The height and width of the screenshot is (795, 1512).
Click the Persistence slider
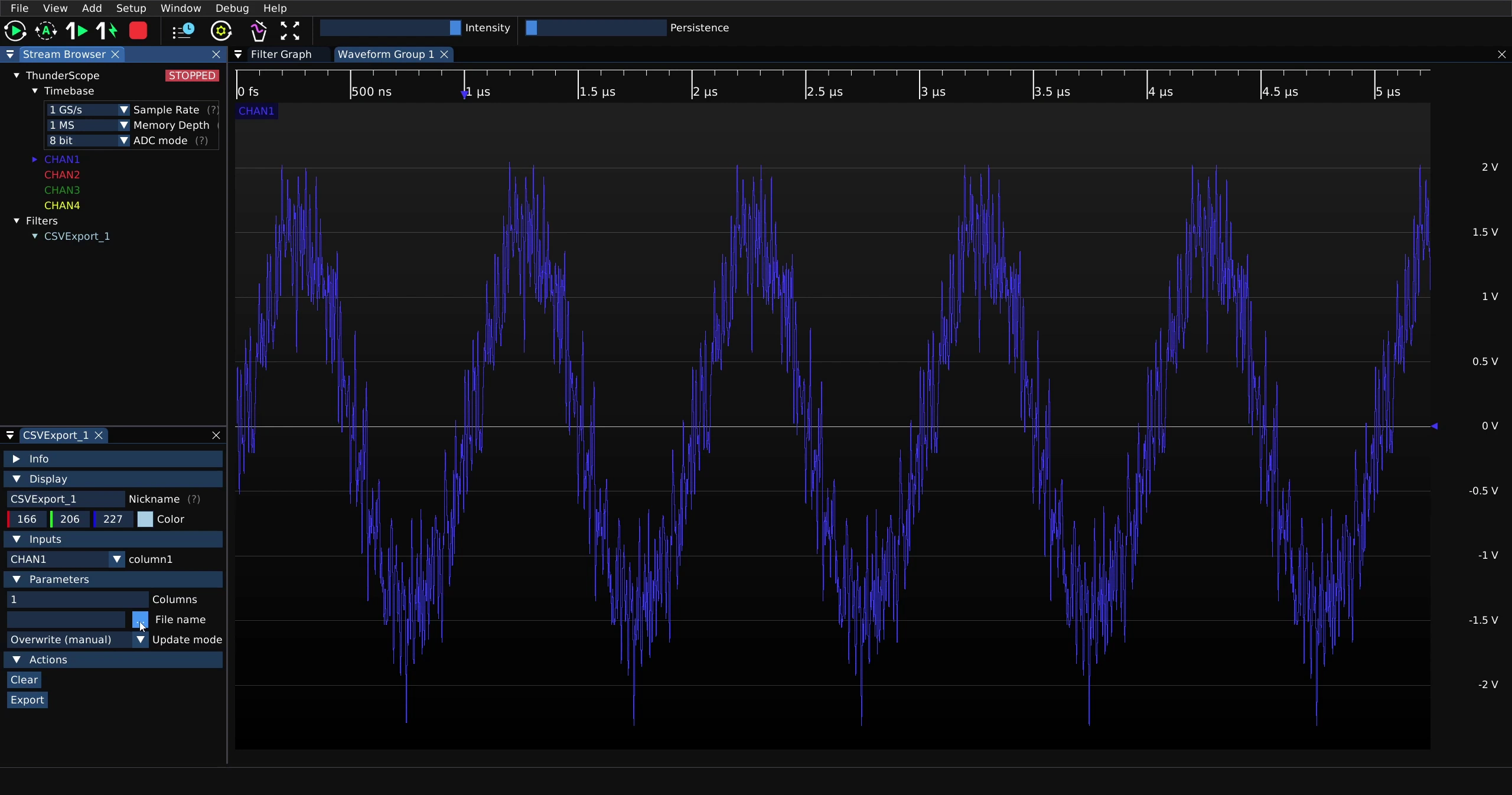click(x=595, y=28)
